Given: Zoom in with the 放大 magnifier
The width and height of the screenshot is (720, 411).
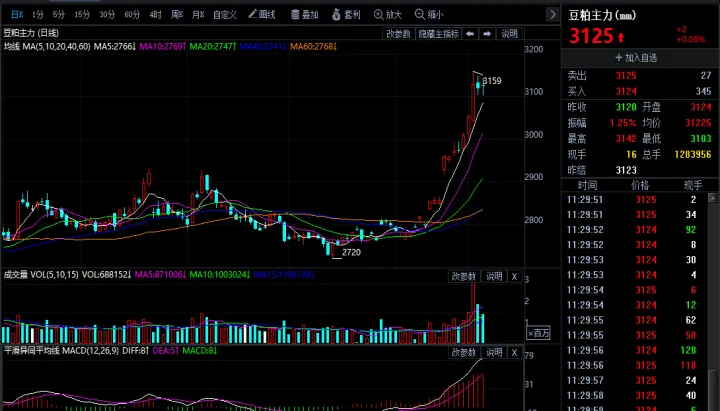Looking at the screenshot, I should pos(387,15).
